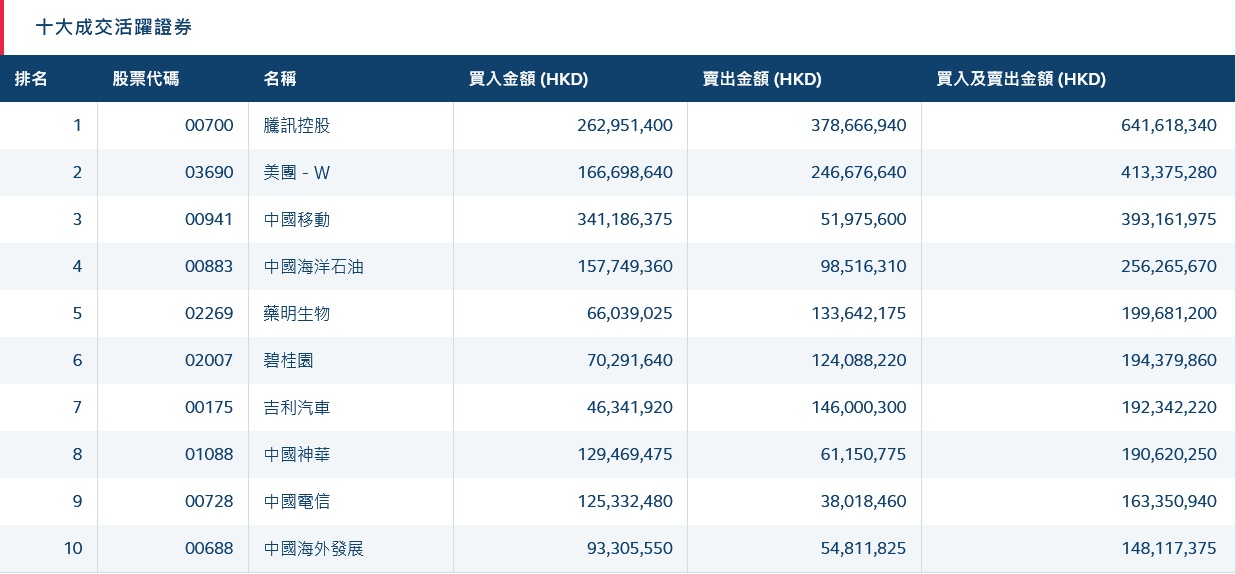Click the 中國海洋石油 name cell
Screen dimensions: 1236x574
pyautogui.click(x=314, y=266)
